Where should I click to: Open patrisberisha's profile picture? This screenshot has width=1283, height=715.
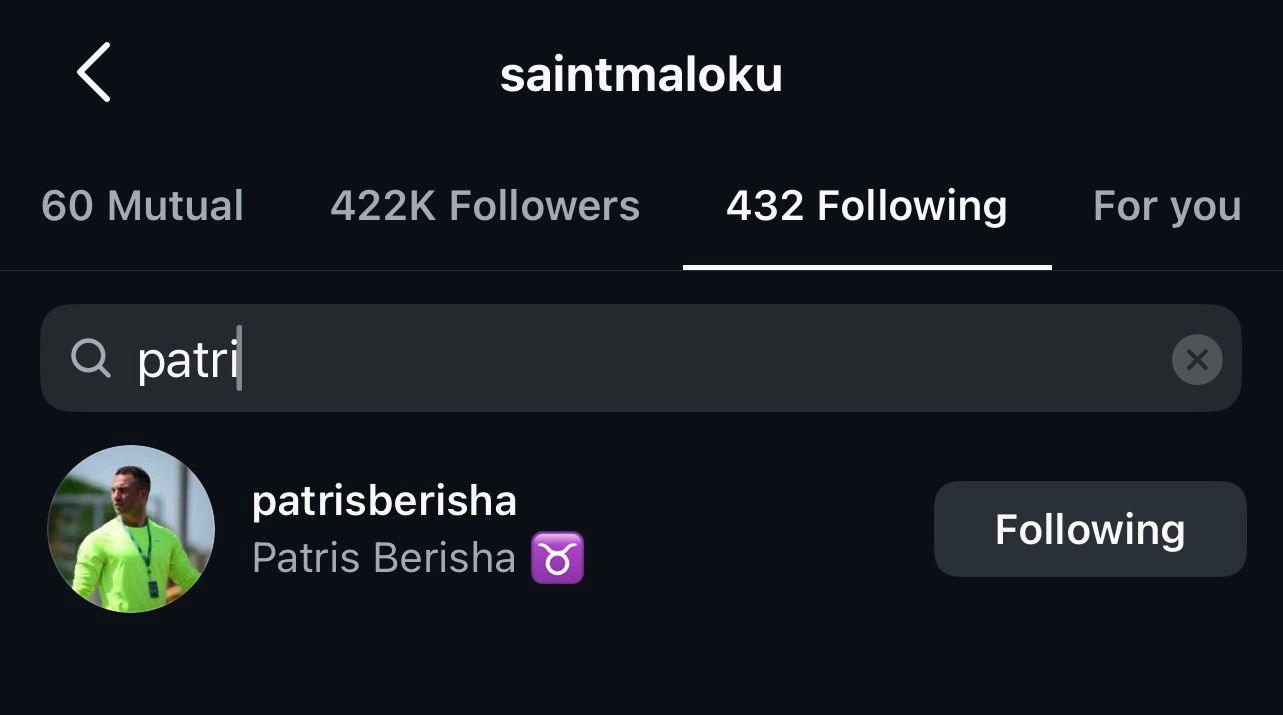click(131, 529)
